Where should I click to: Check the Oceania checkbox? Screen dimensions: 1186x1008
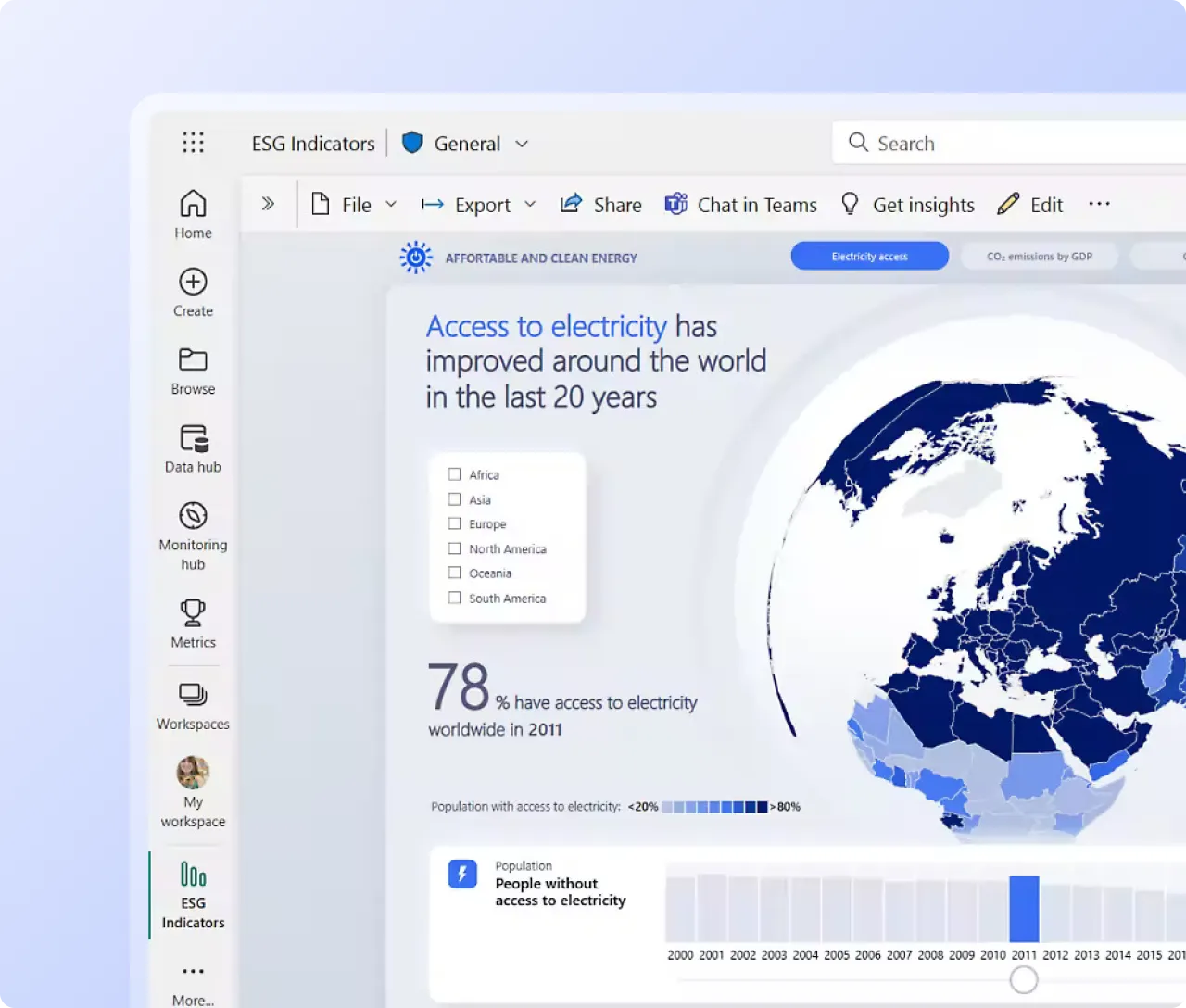coord(454,573)
